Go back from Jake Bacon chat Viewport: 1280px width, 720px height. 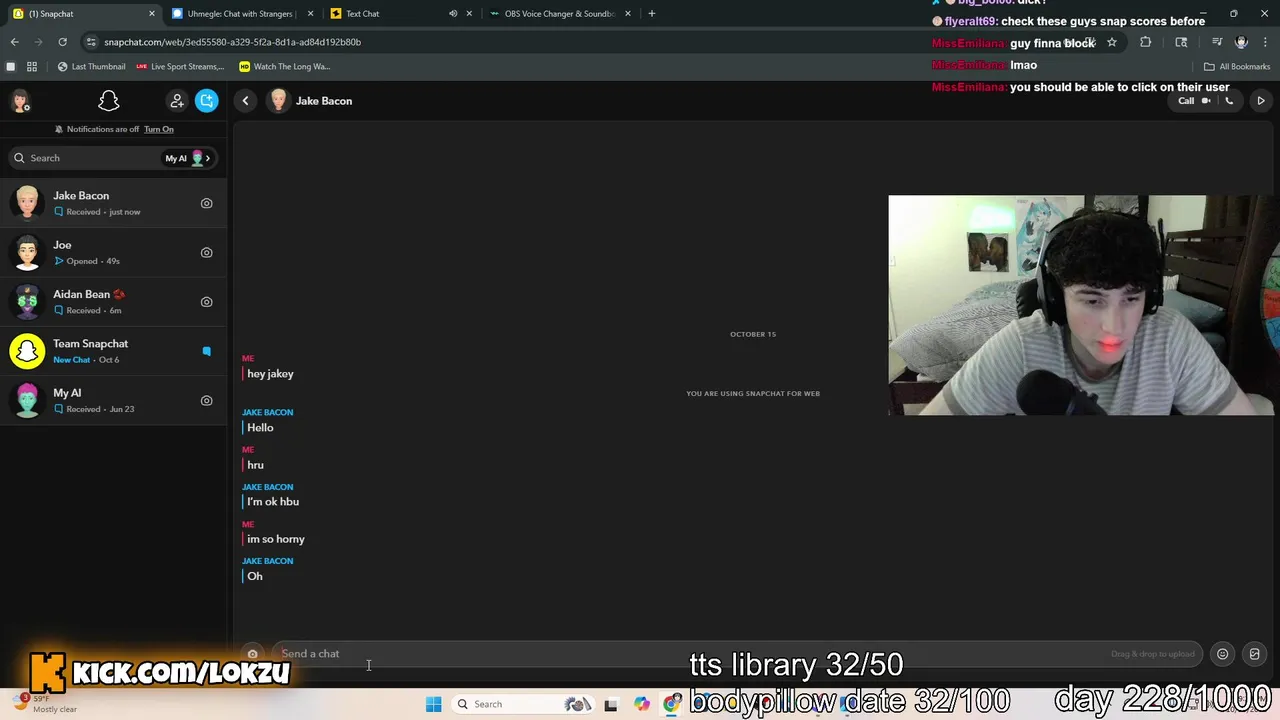pos(245,101)
